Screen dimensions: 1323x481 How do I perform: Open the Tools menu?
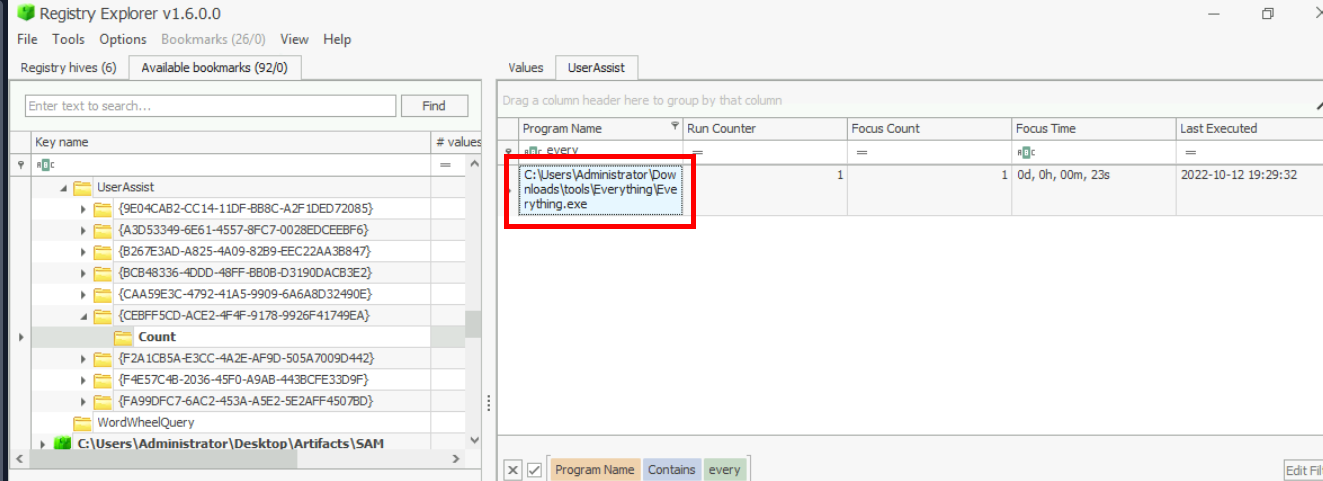coord(69,39)
